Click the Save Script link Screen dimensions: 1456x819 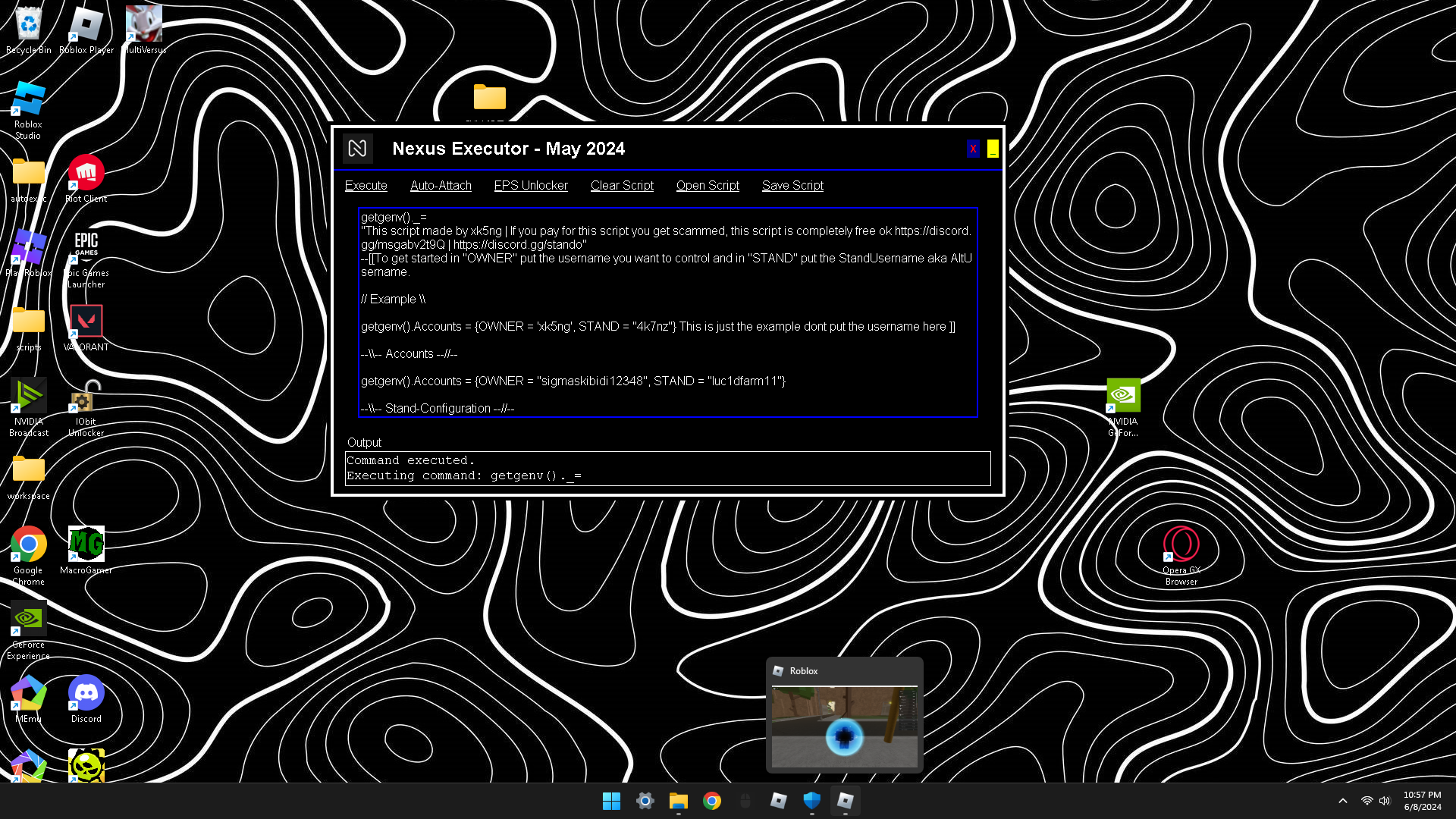792,186
